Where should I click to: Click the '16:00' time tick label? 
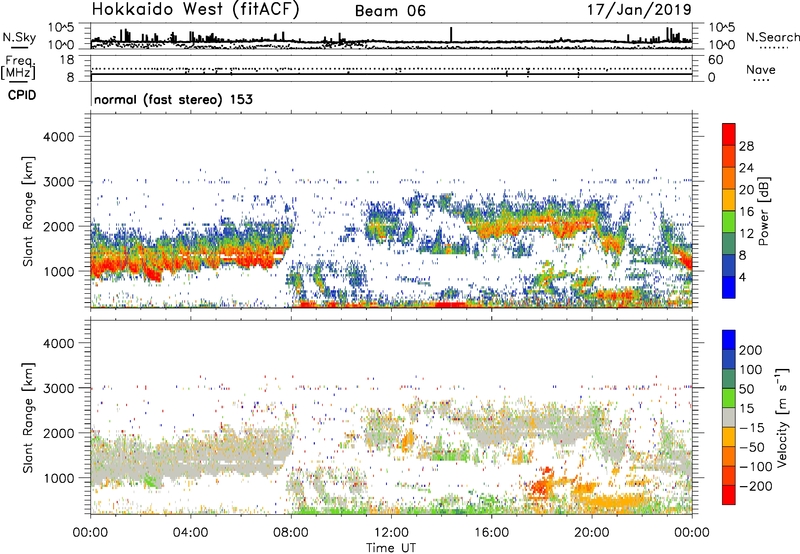[491, 533]
